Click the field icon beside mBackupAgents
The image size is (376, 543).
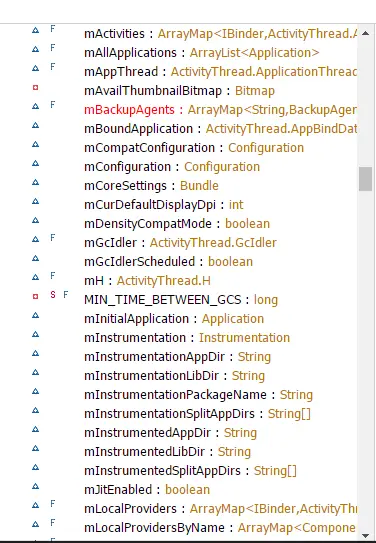(x=35, y=106)
